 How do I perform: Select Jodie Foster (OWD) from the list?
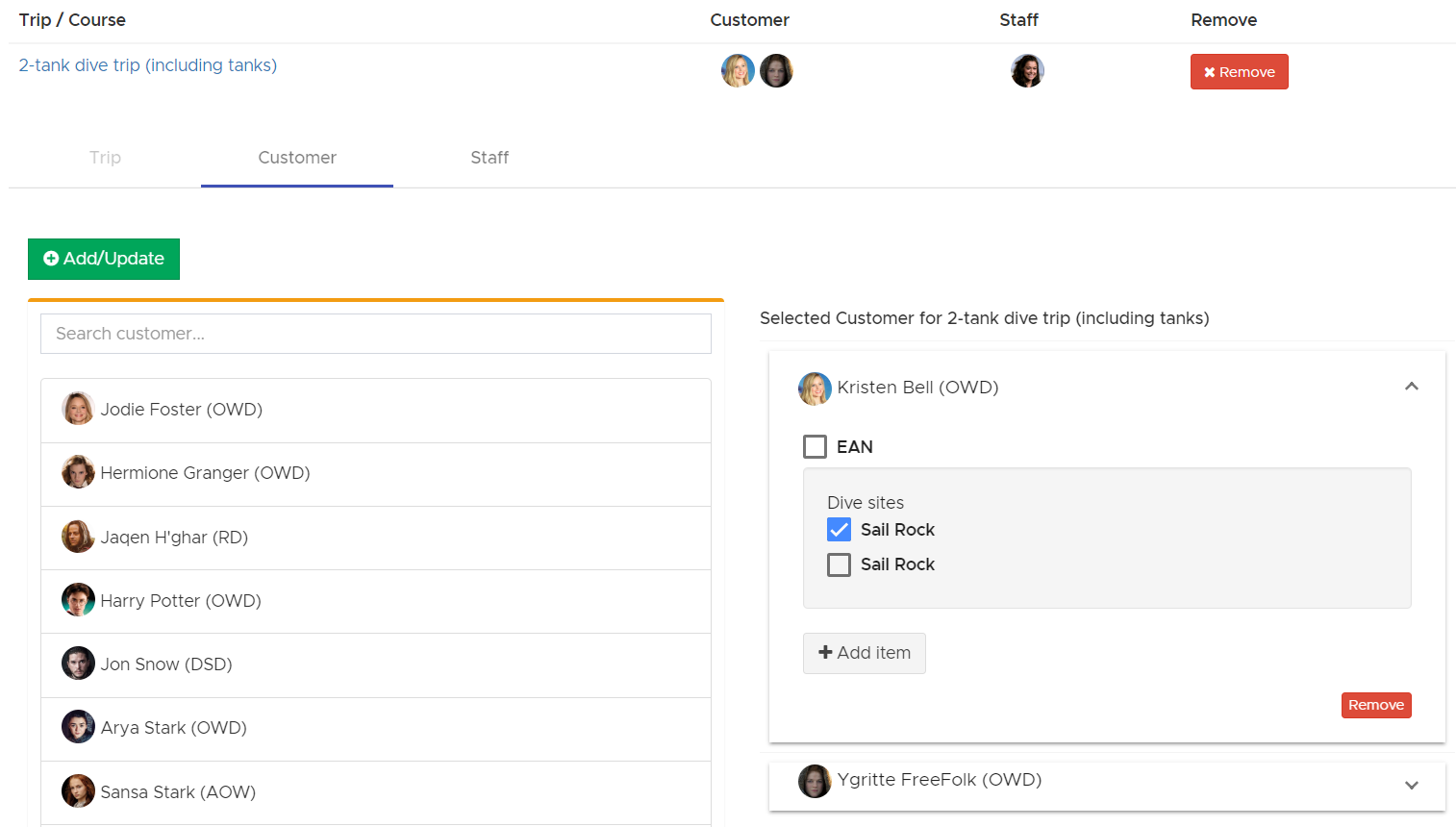pos(376,411)
